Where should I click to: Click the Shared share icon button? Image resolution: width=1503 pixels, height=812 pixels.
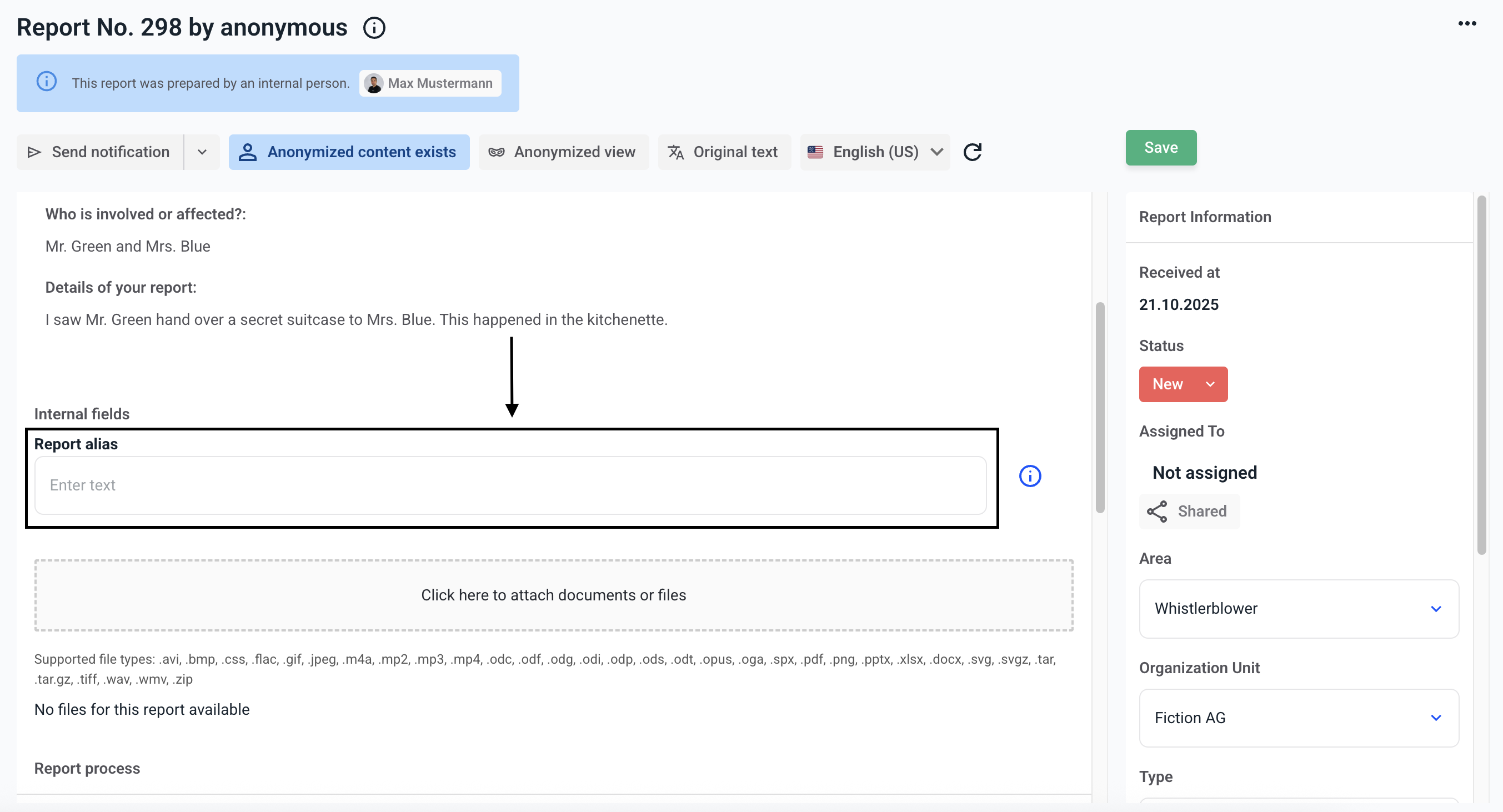click(1189, 511)
